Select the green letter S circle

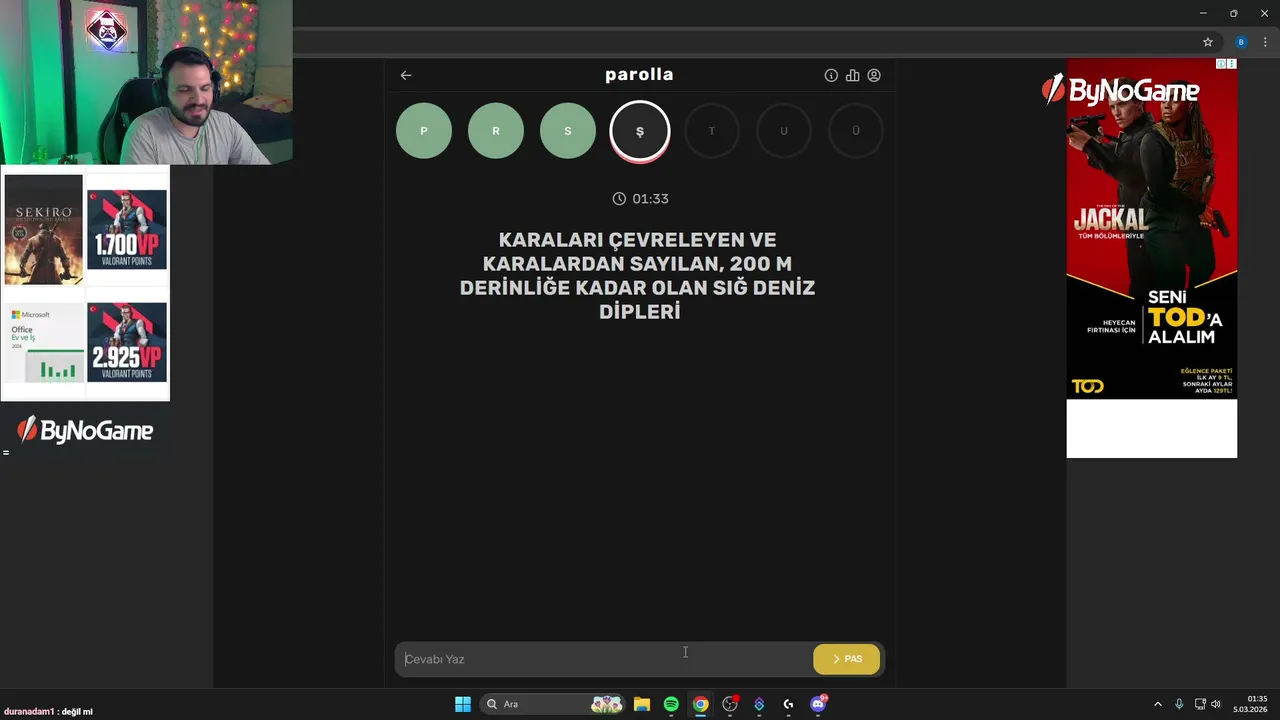tap(568, 131)
